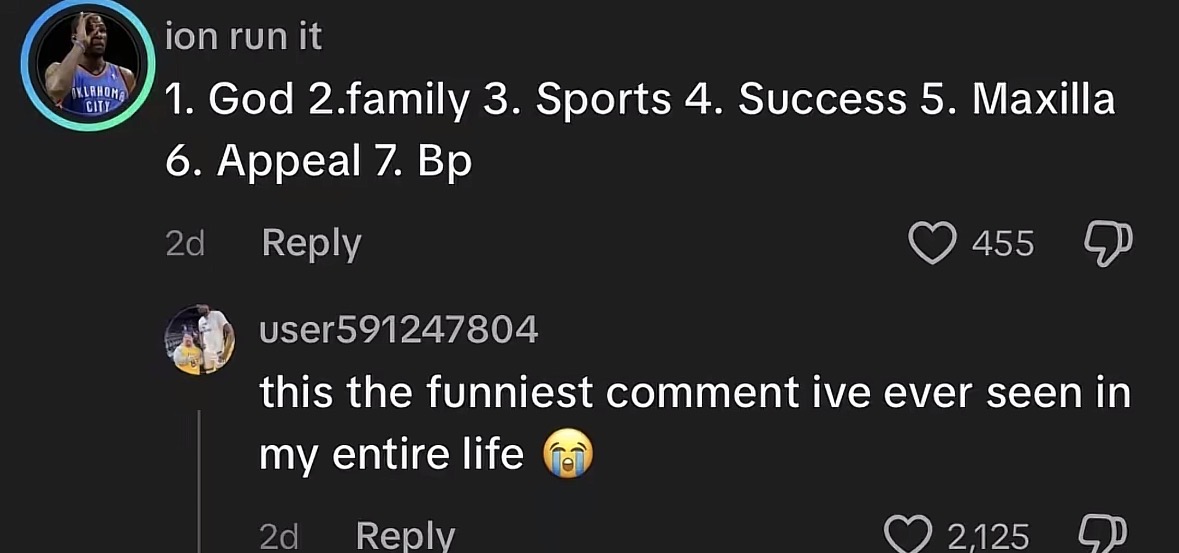Click the crying emoji in the reply
This screenshot has width=1179, height=553.
point(568,454)
